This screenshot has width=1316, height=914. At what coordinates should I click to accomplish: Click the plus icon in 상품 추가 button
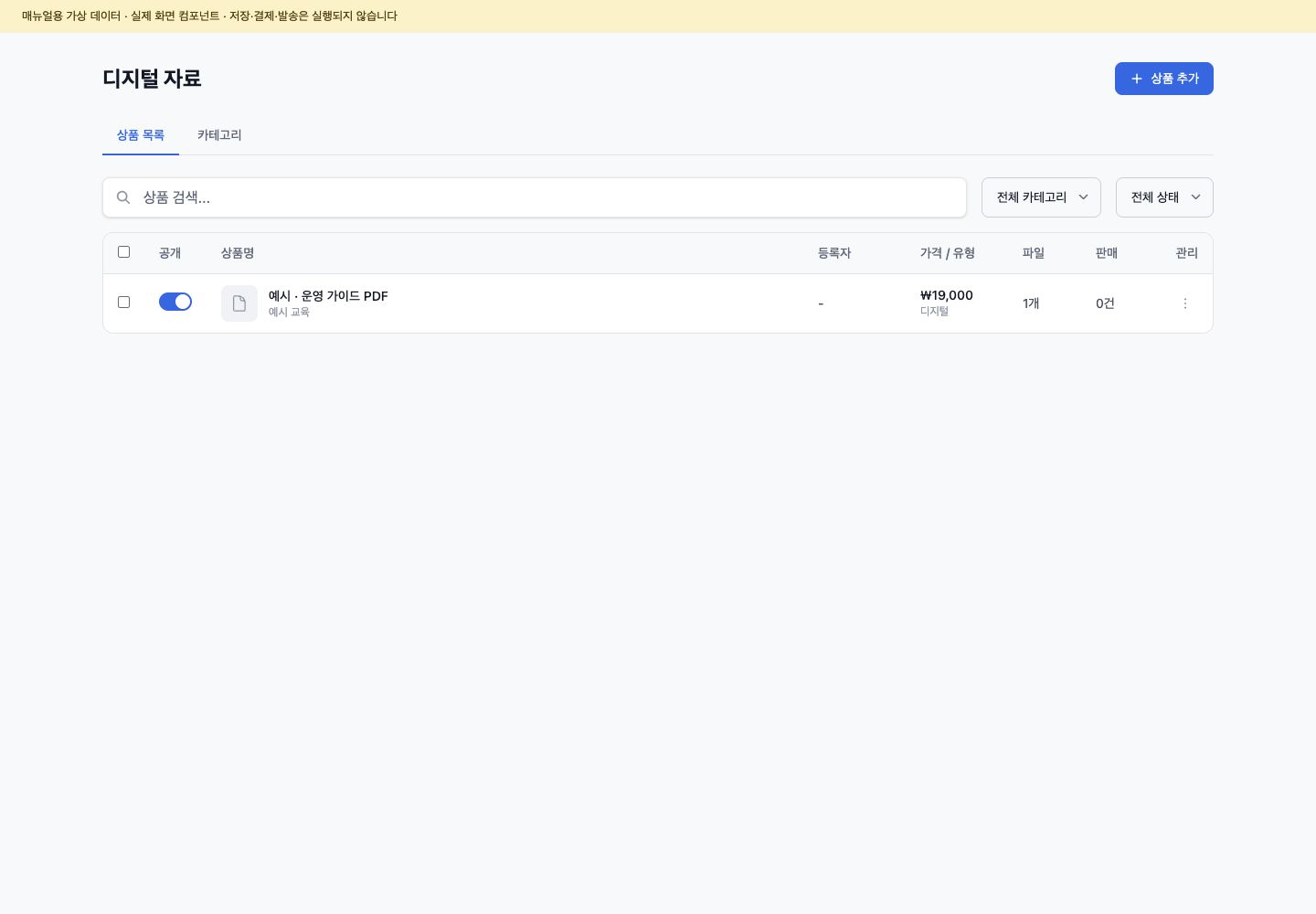pos(1137,79)
